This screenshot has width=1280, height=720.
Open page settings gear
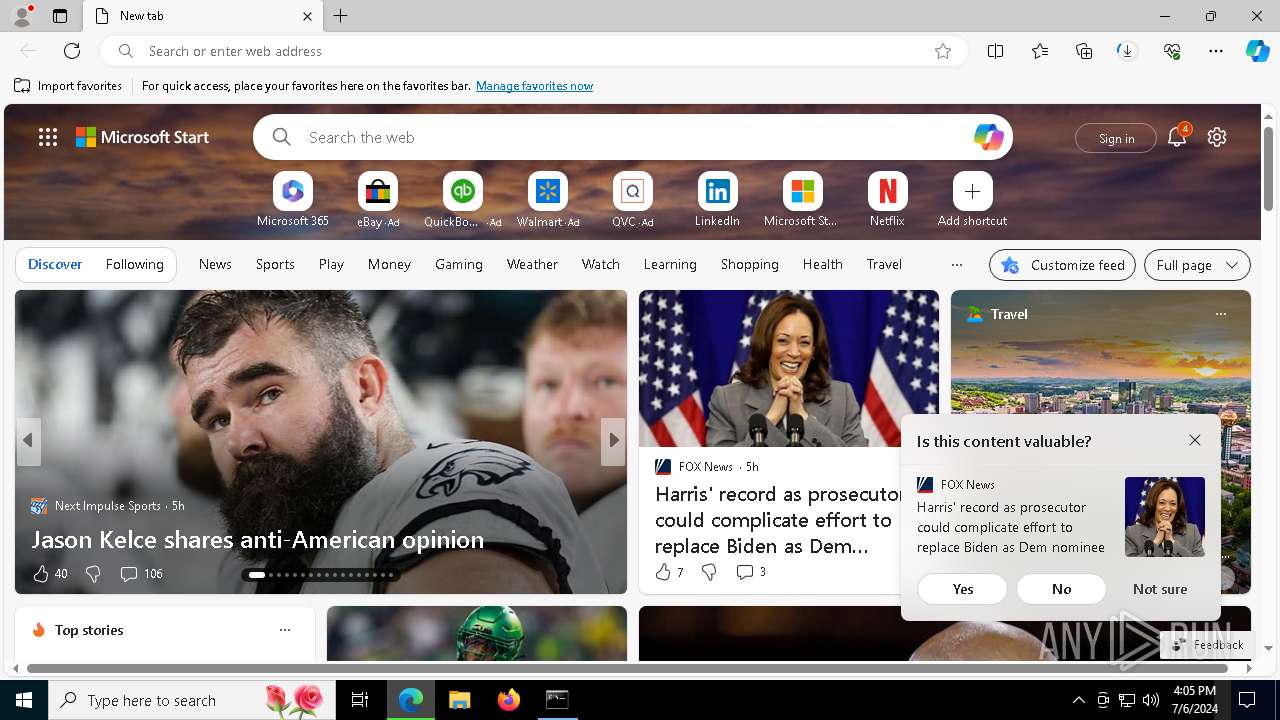point(1217,137)
